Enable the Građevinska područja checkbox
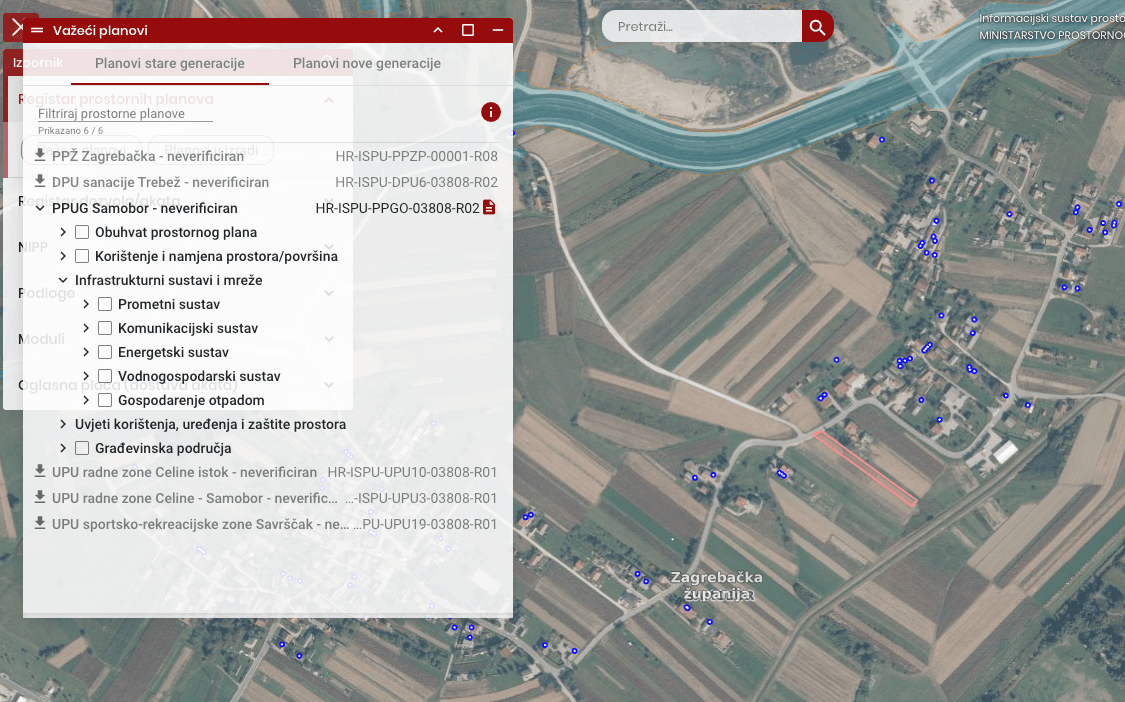The image size is (1125, 702). click(x=82, y=449)
